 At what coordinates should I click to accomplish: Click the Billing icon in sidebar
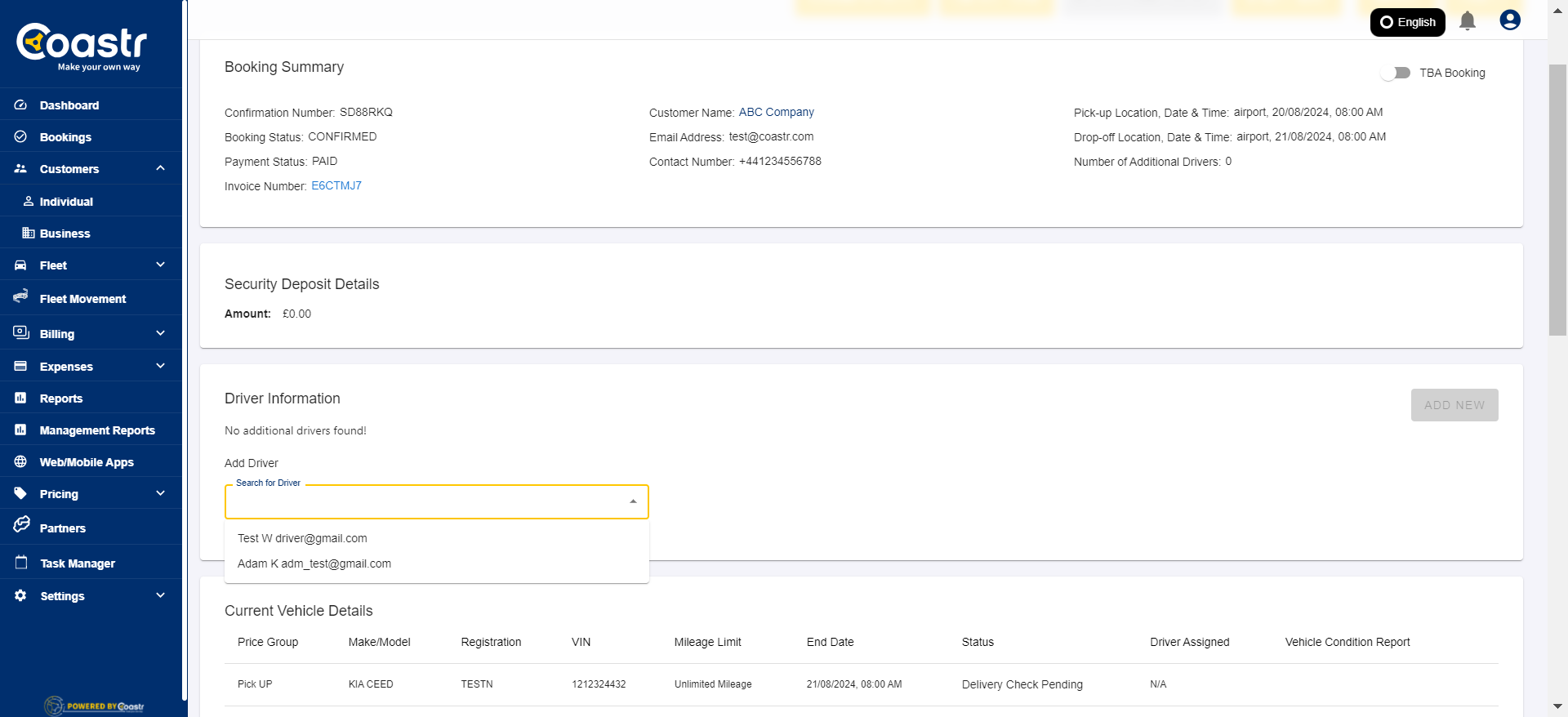(20, 332)
